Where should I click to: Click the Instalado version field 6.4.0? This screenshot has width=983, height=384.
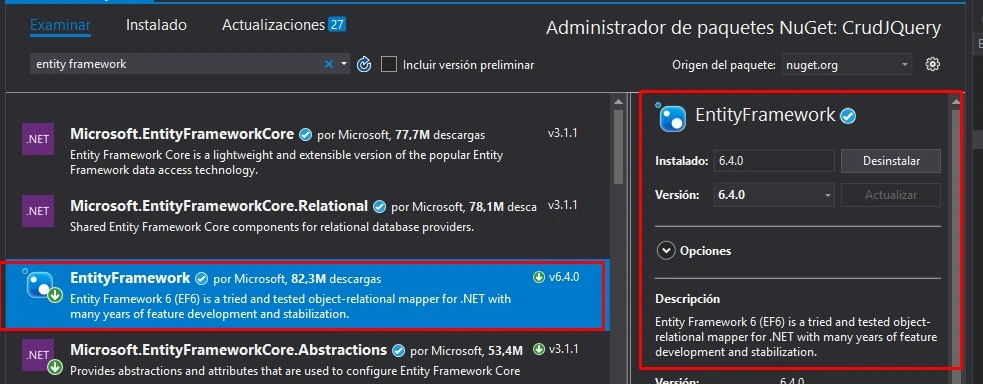pos(774,161)
